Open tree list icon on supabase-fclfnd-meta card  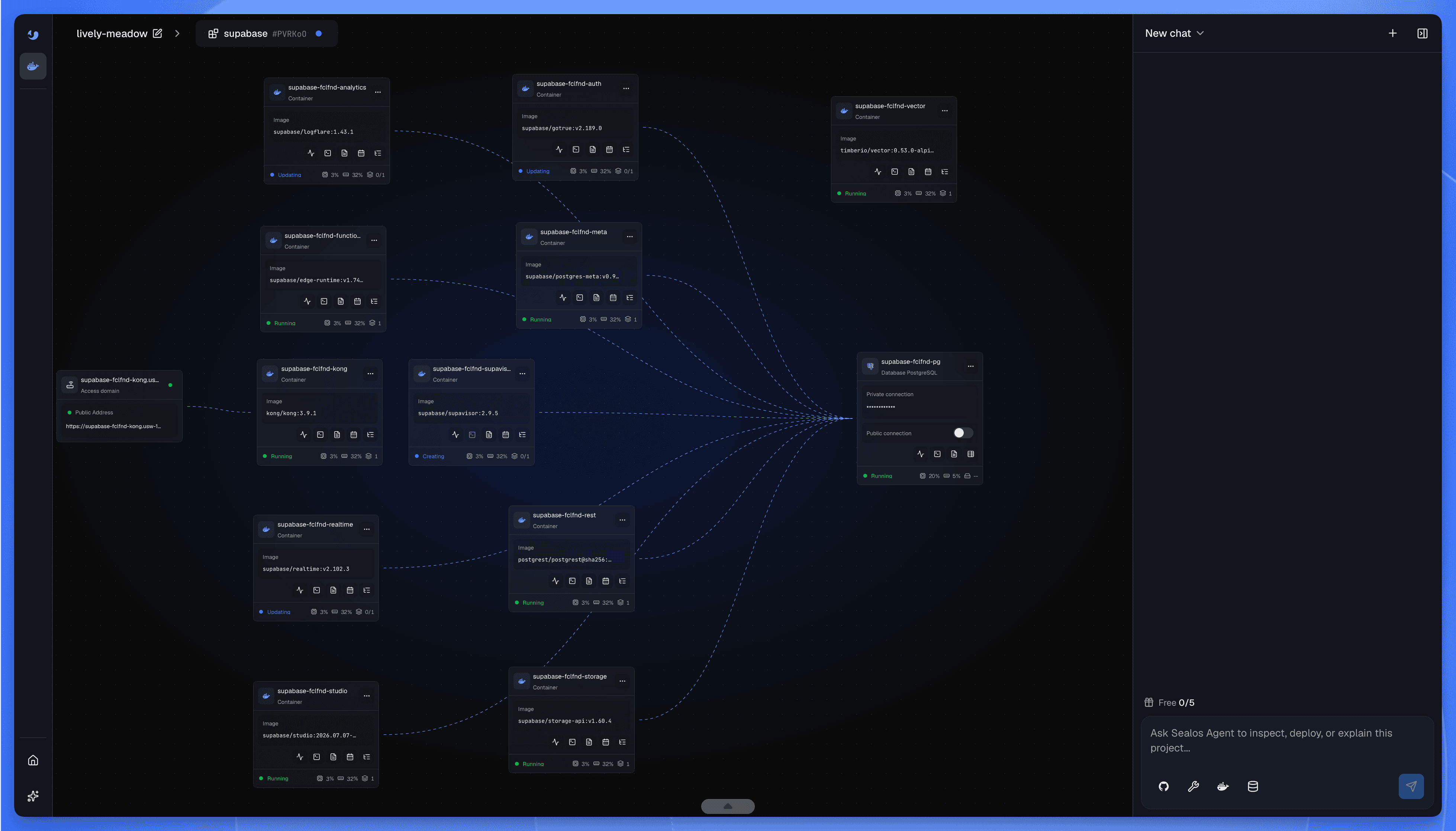point(630,298)
